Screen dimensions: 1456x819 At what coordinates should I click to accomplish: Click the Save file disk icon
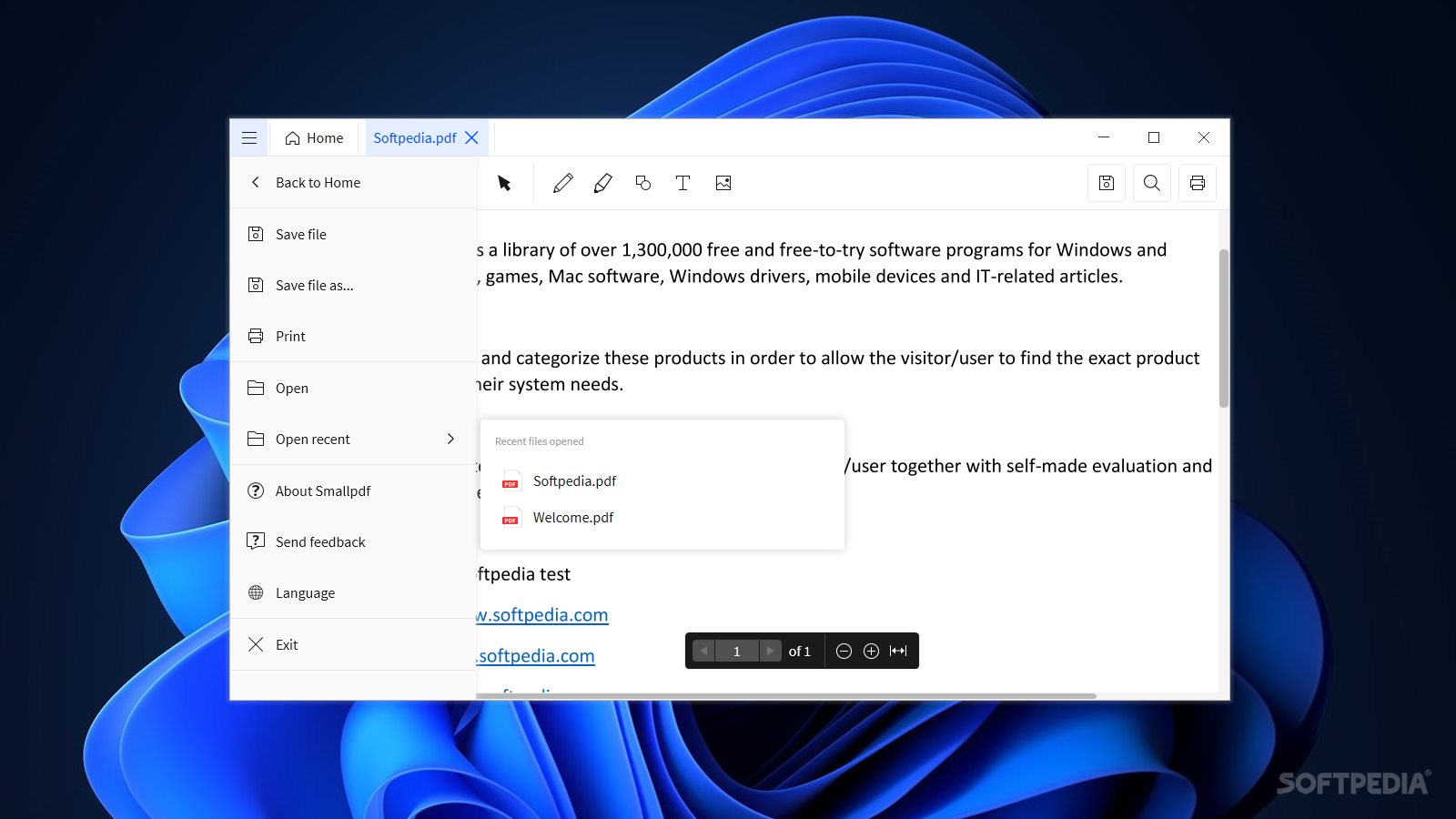coord(256,234)
